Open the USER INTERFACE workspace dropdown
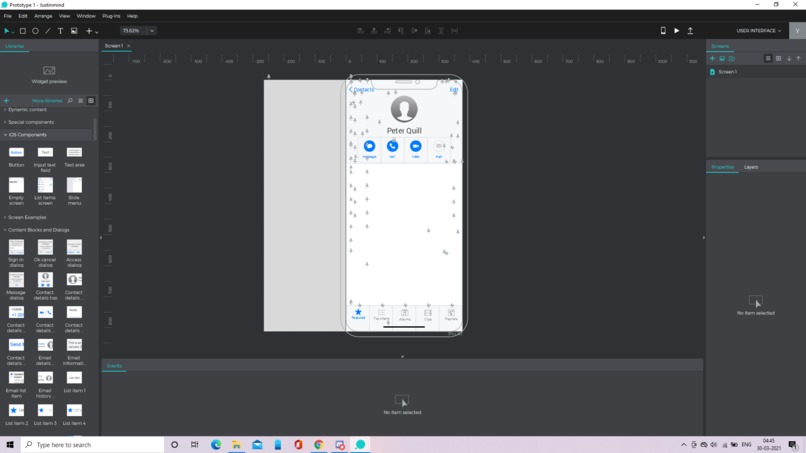This screenshot has width=806, height=453. (x=759, y=31)
